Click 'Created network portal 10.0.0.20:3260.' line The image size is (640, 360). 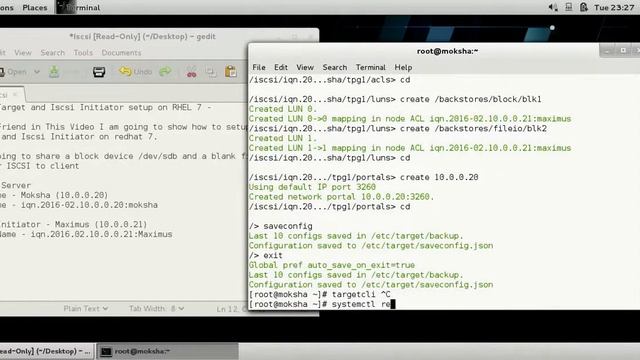tap(341, 197)
